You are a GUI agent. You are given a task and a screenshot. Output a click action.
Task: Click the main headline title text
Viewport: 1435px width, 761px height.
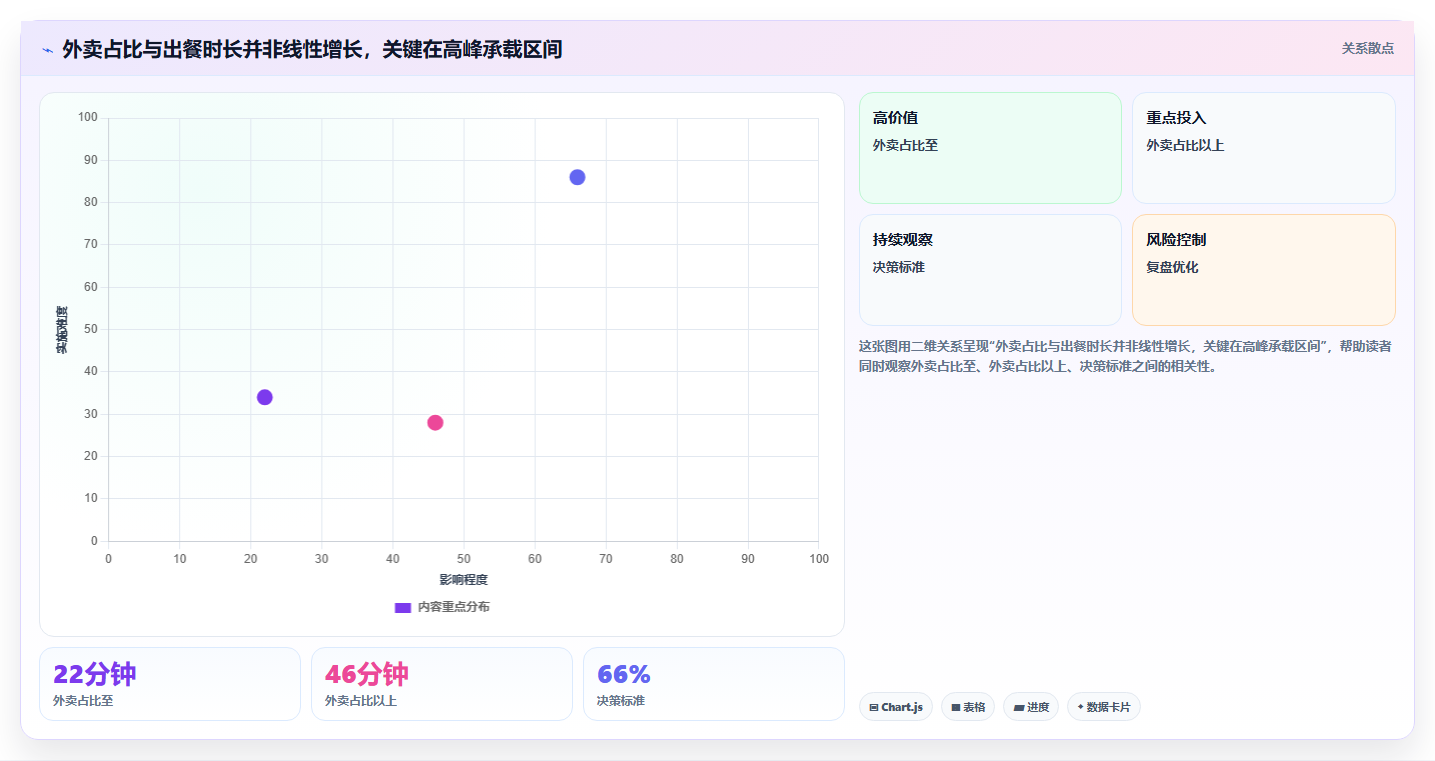click(x=312, y=49)
